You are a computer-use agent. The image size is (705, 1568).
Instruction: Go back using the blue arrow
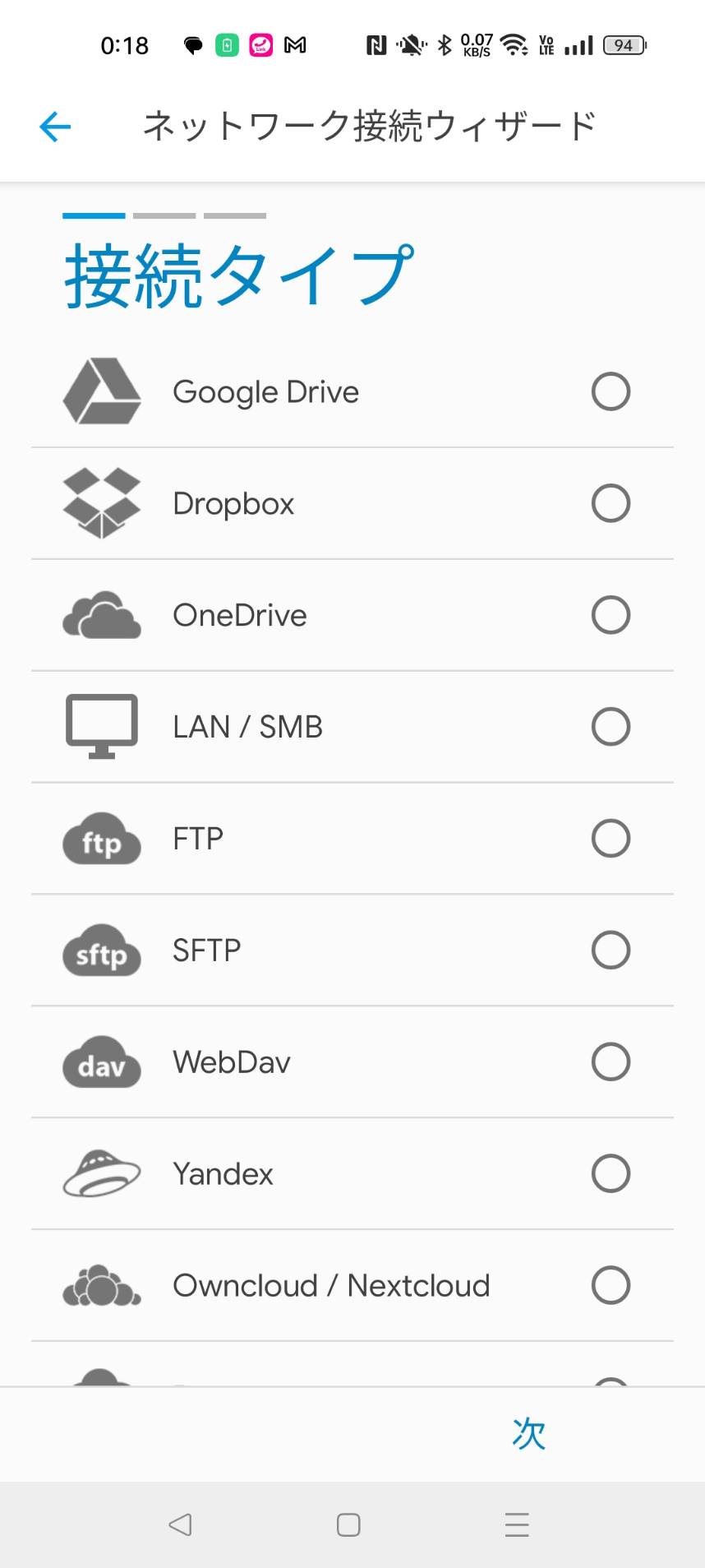[55, 127]
